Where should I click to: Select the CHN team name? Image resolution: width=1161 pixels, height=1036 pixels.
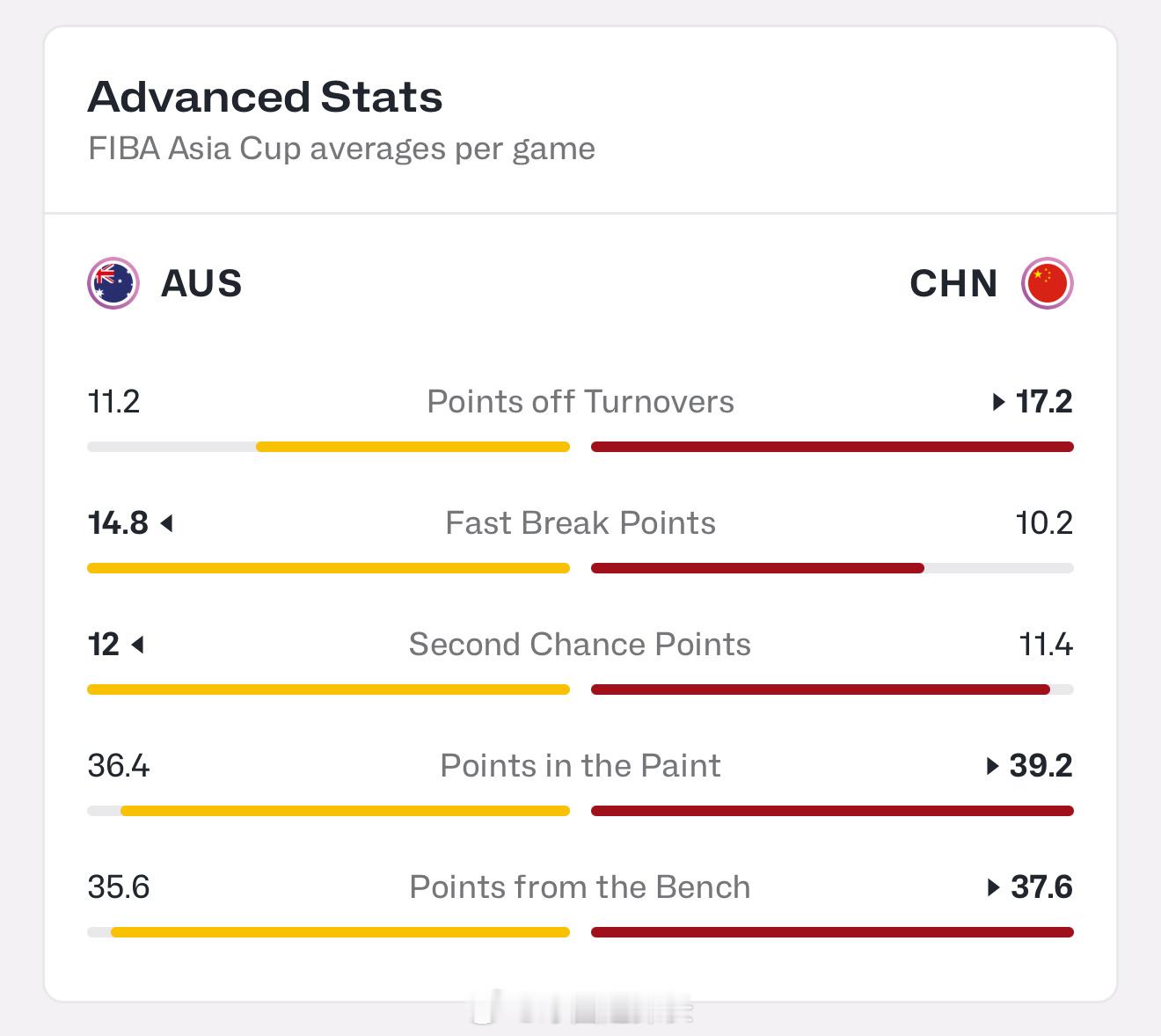(x=954, y=283)
